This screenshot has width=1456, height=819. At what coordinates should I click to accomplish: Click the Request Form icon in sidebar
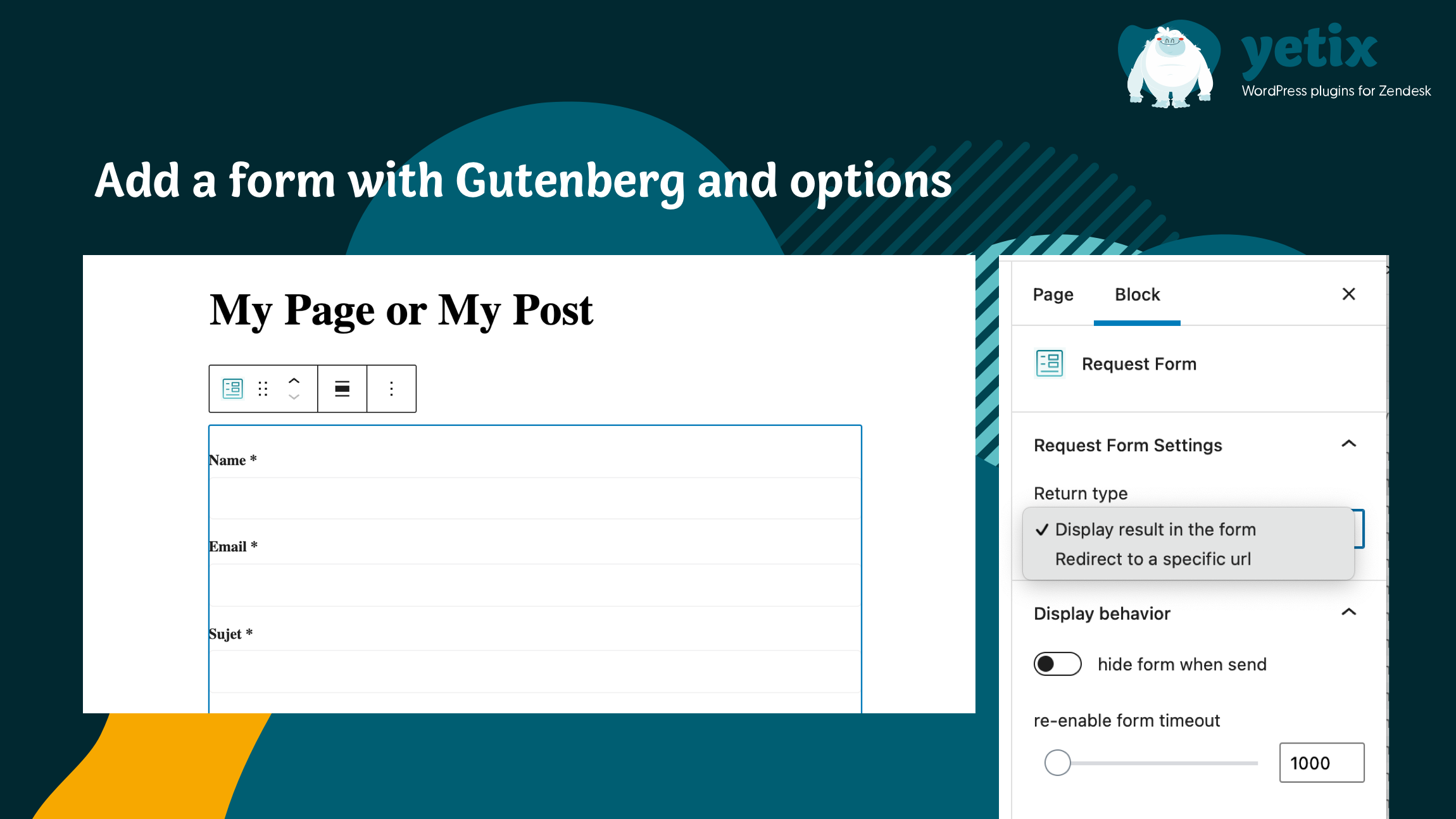1049,364
